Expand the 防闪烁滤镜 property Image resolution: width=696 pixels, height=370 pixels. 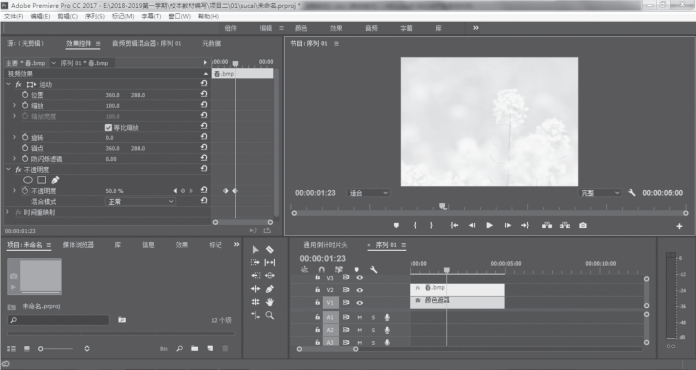pyautogui.click(x=14, y=158)
